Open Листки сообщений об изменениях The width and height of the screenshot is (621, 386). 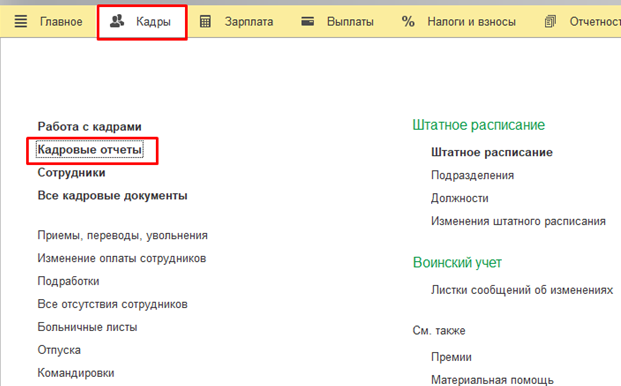click(x=522, y=290)
